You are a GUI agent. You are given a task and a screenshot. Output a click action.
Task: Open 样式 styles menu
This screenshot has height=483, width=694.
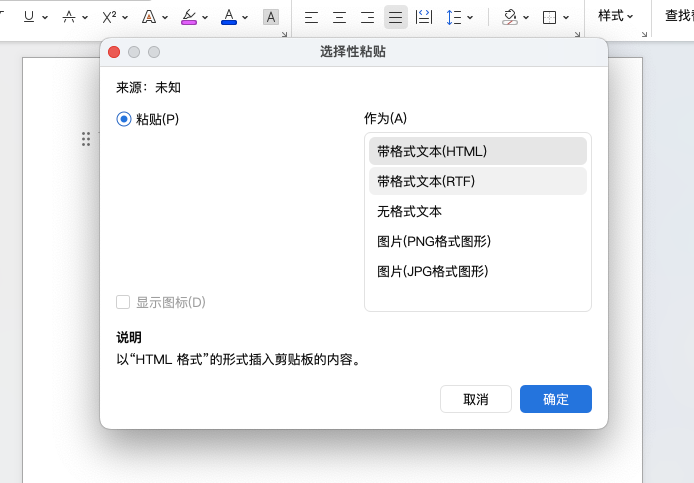[x=615, y=16]
